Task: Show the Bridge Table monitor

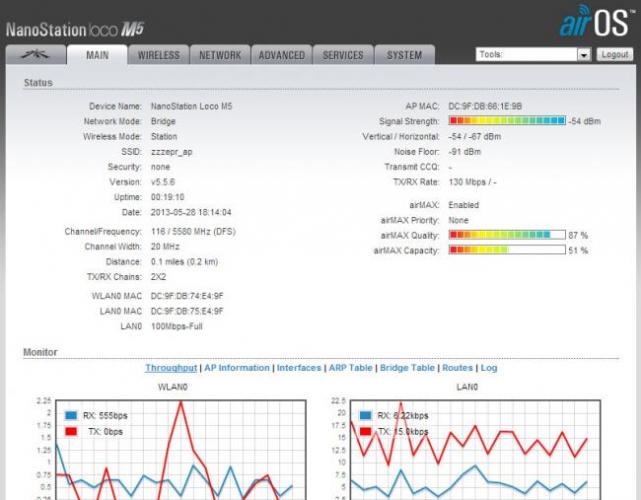Action: (407, 368)
